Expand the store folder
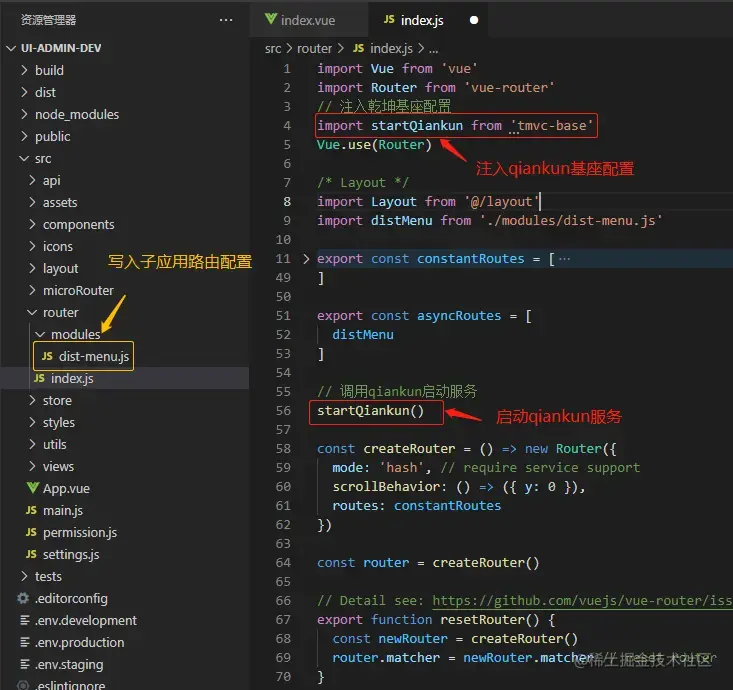733x690 pixels. coord(32,400)
